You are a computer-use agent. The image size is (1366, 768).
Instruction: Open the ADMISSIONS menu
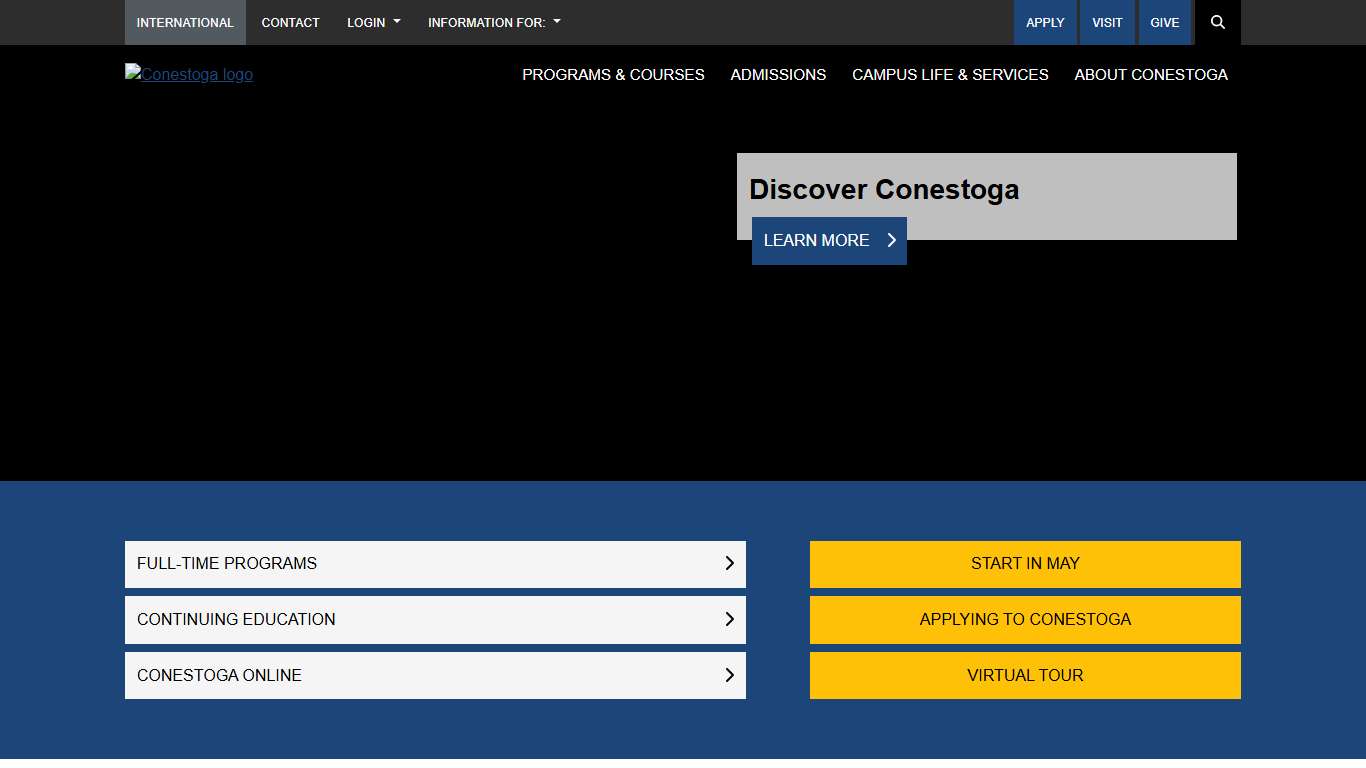point(778,75)
